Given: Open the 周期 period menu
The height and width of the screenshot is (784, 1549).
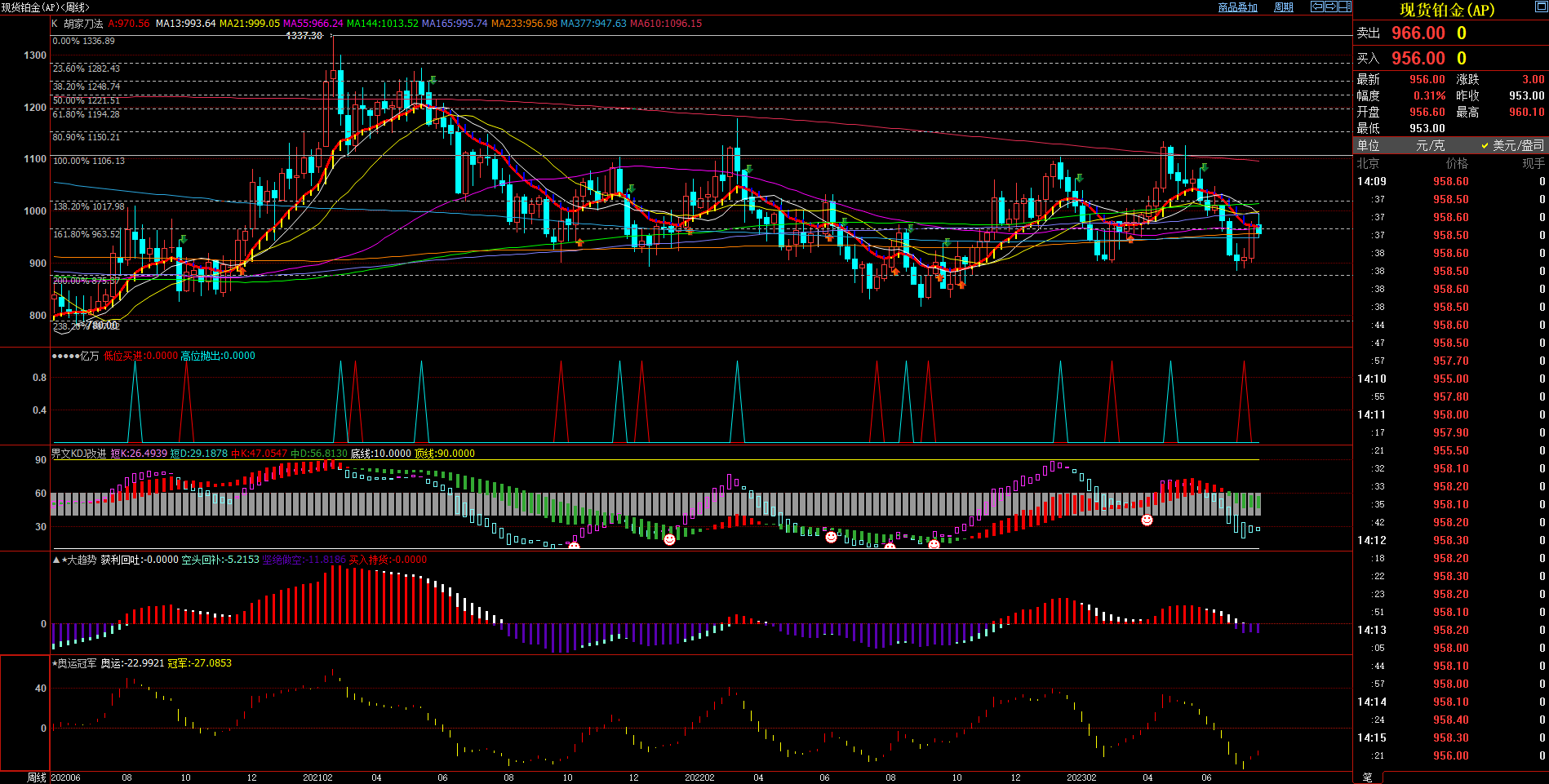Looking at the screenshot, I should (1284, 7).
